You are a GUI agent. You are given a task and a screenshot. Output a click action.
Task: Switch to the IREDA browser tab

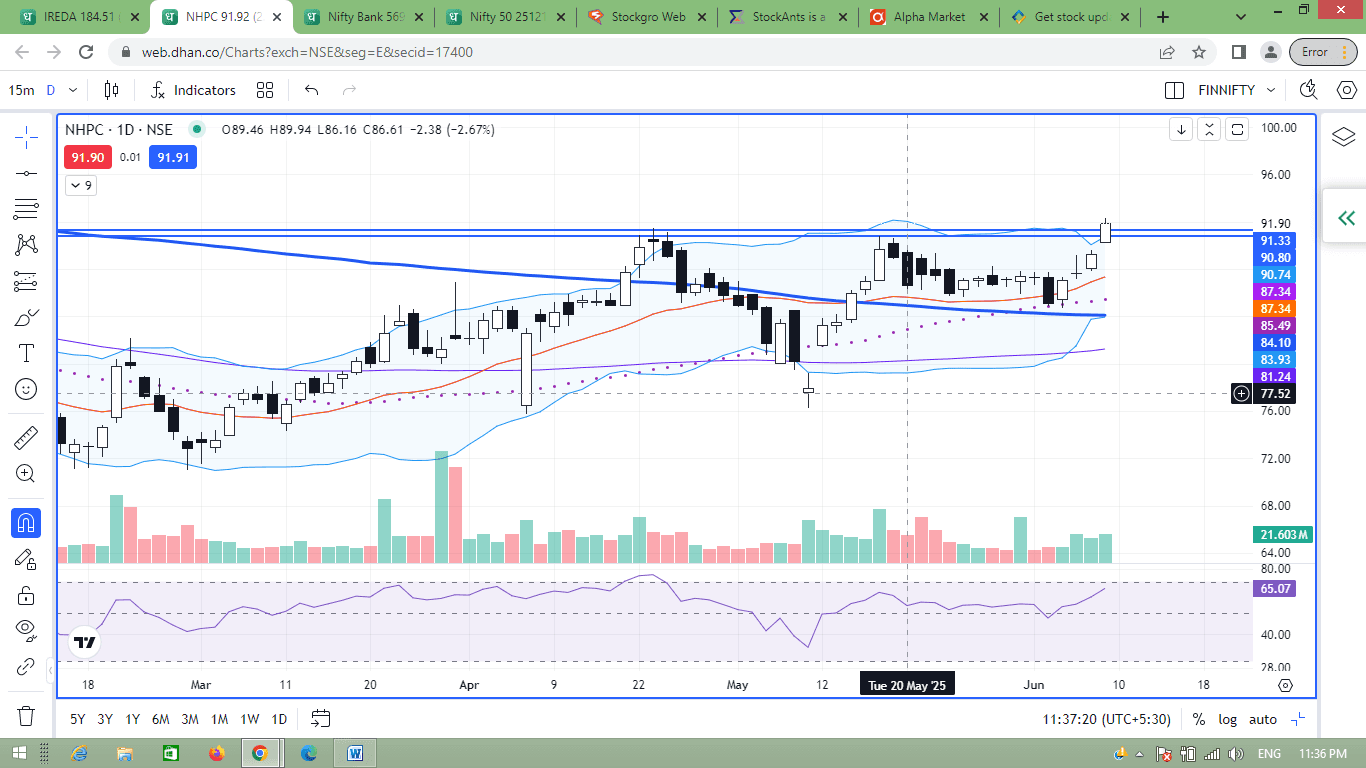click(78, 17)
